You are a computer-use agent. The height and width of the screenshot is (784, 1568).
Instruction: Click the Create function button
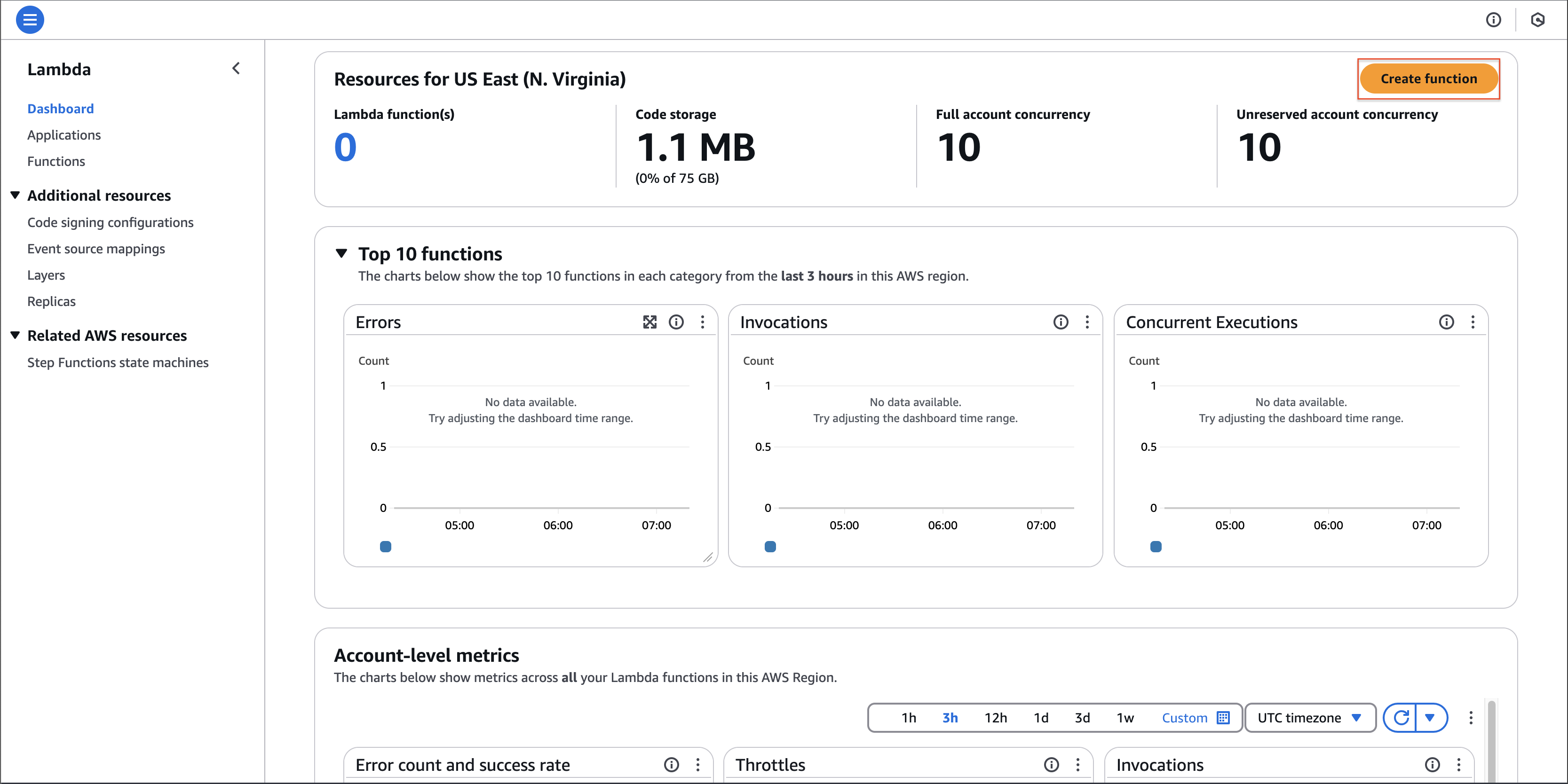[1428, 78]
